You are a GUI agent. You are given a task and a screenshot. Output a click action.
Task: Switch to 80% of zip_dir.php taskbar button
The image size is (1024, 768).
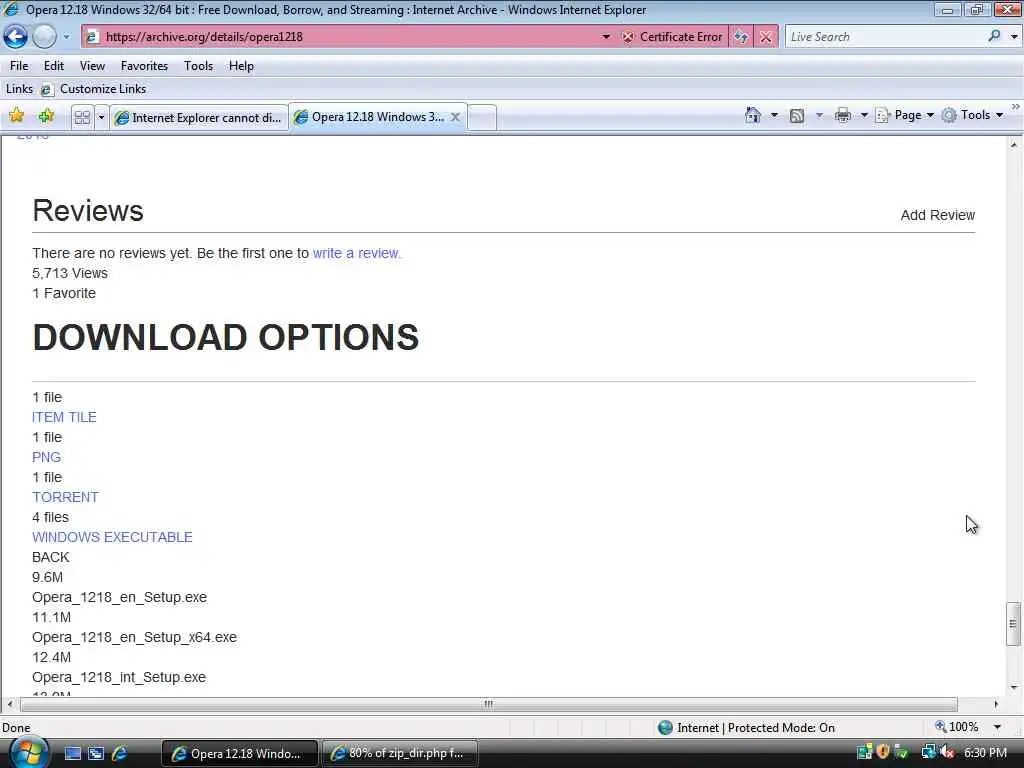tap(399, 754)
